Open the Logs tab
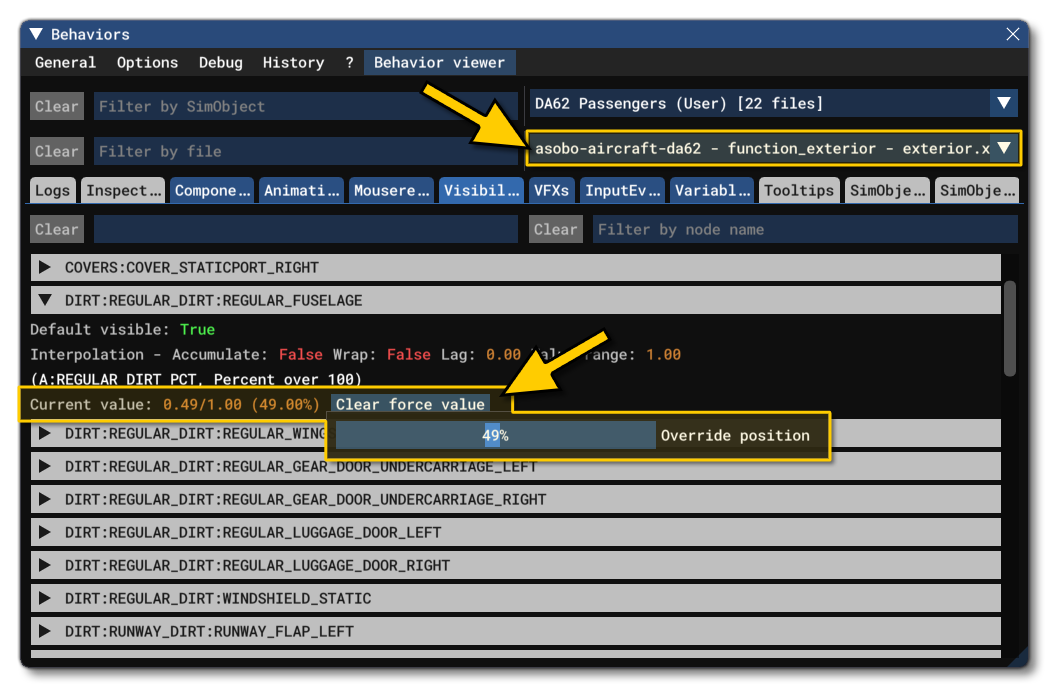 click(53, 190)
